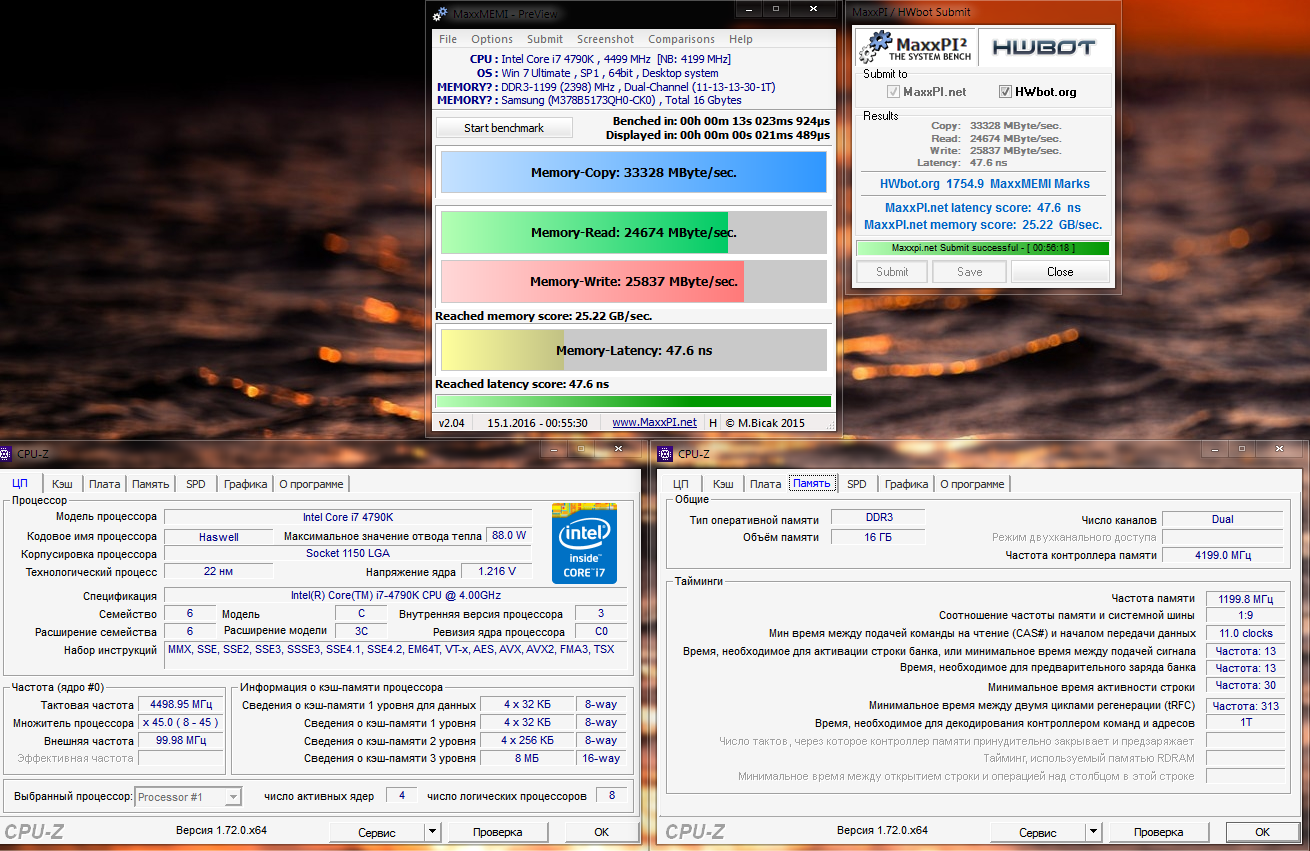
Task: Open О программе tab in CPU-Z processor window
Action: (x=311, y=484)
